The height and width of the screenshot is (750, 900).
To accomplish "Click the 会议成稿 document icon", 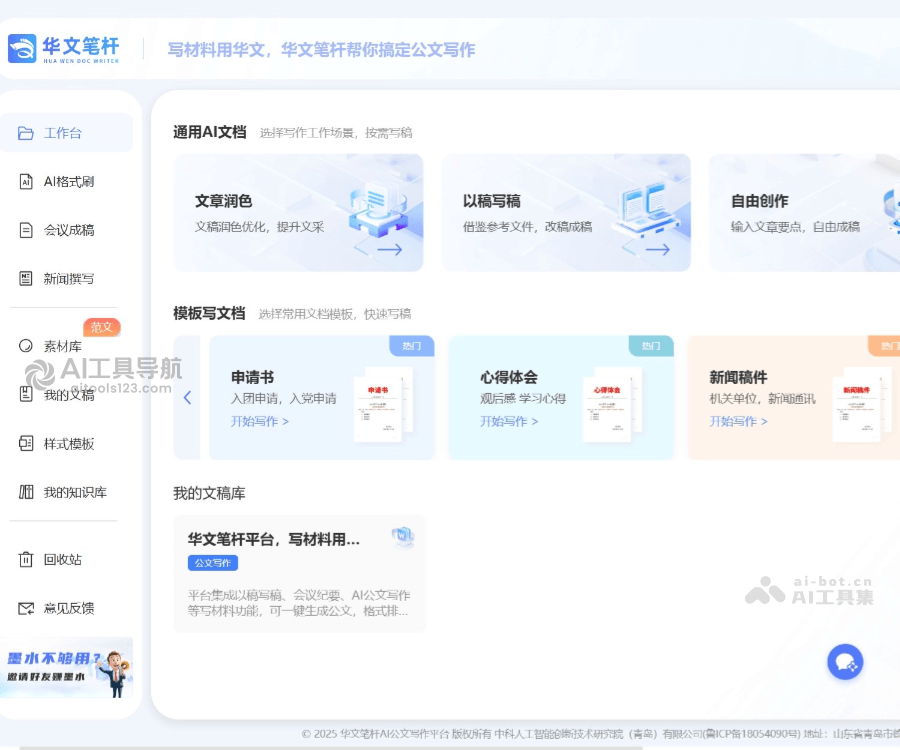I will (x=26, y=230).
